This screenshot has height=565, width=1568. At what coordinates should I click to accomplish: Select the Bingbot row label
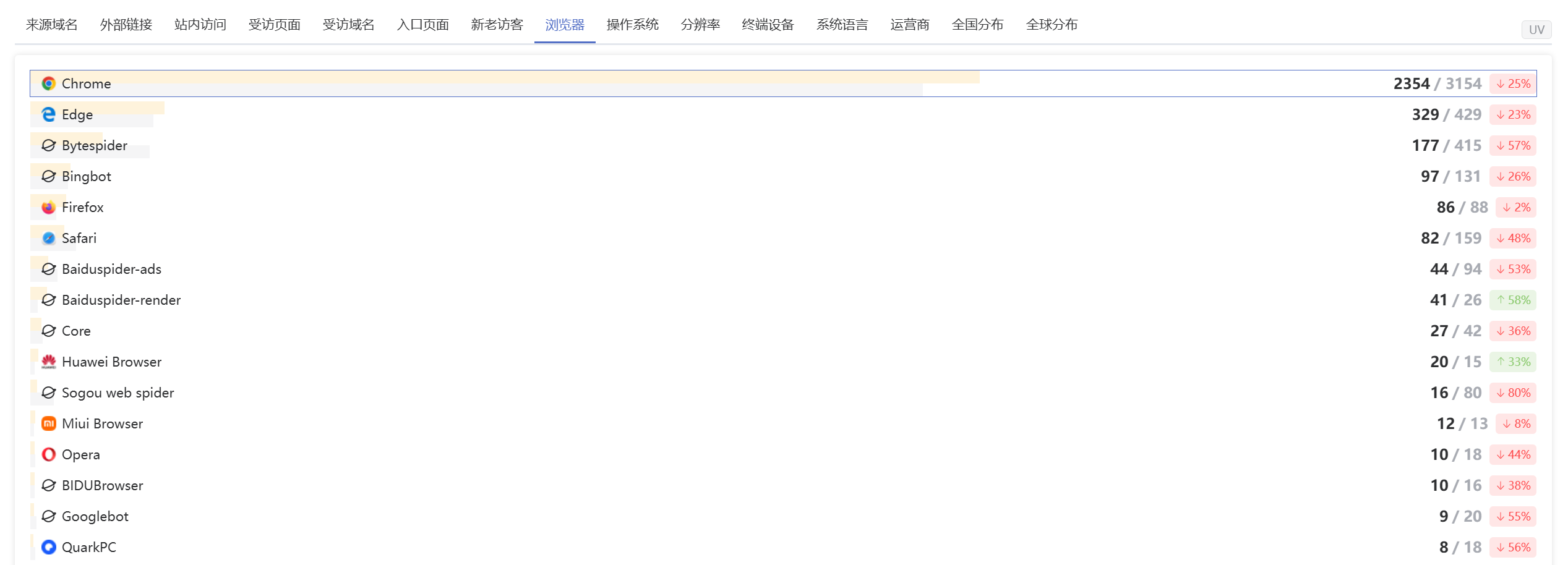pos(87,176)
